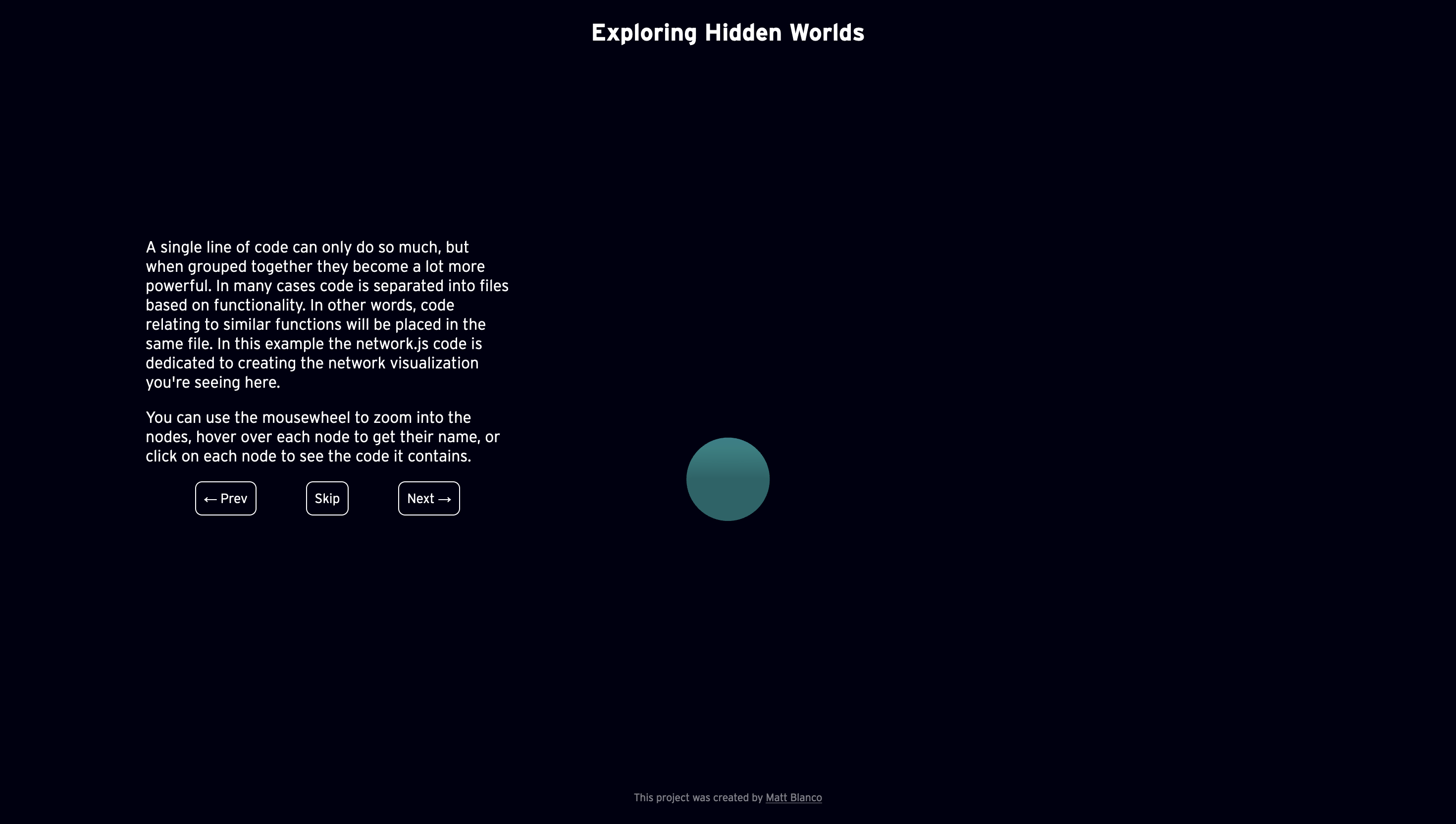Click the Next button
Viewport: 1456px width, 824px height.
(428, 499)
